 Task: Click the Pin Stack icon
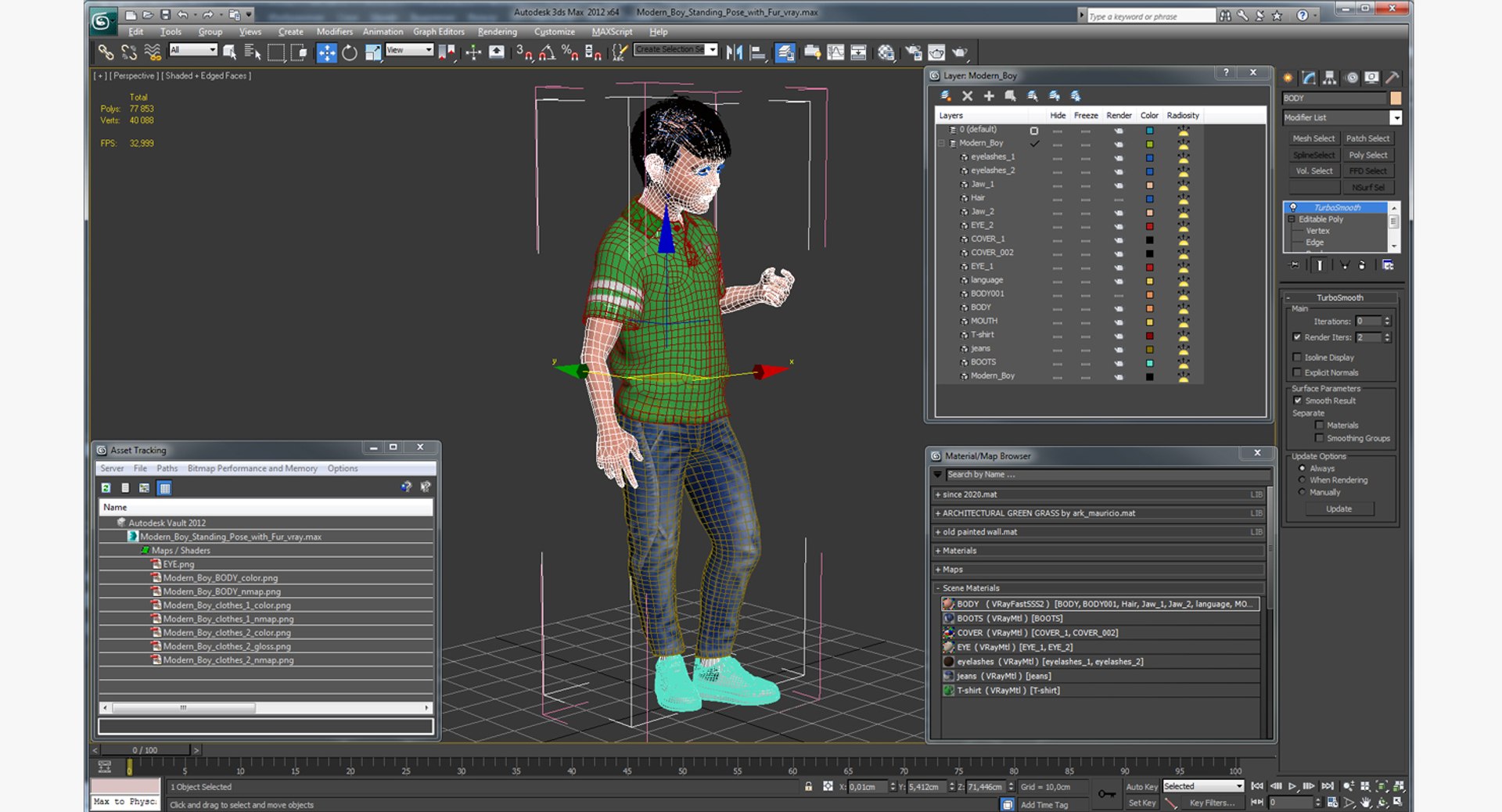(1294, 265)
